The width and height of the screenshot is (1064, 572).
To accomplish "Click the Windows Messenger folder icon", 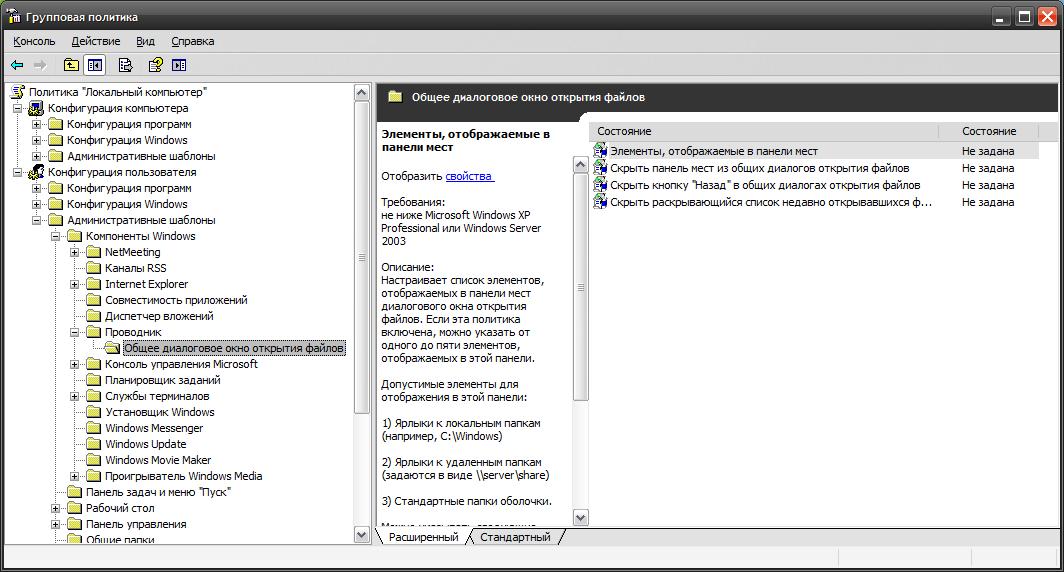I will click(94, 428).
